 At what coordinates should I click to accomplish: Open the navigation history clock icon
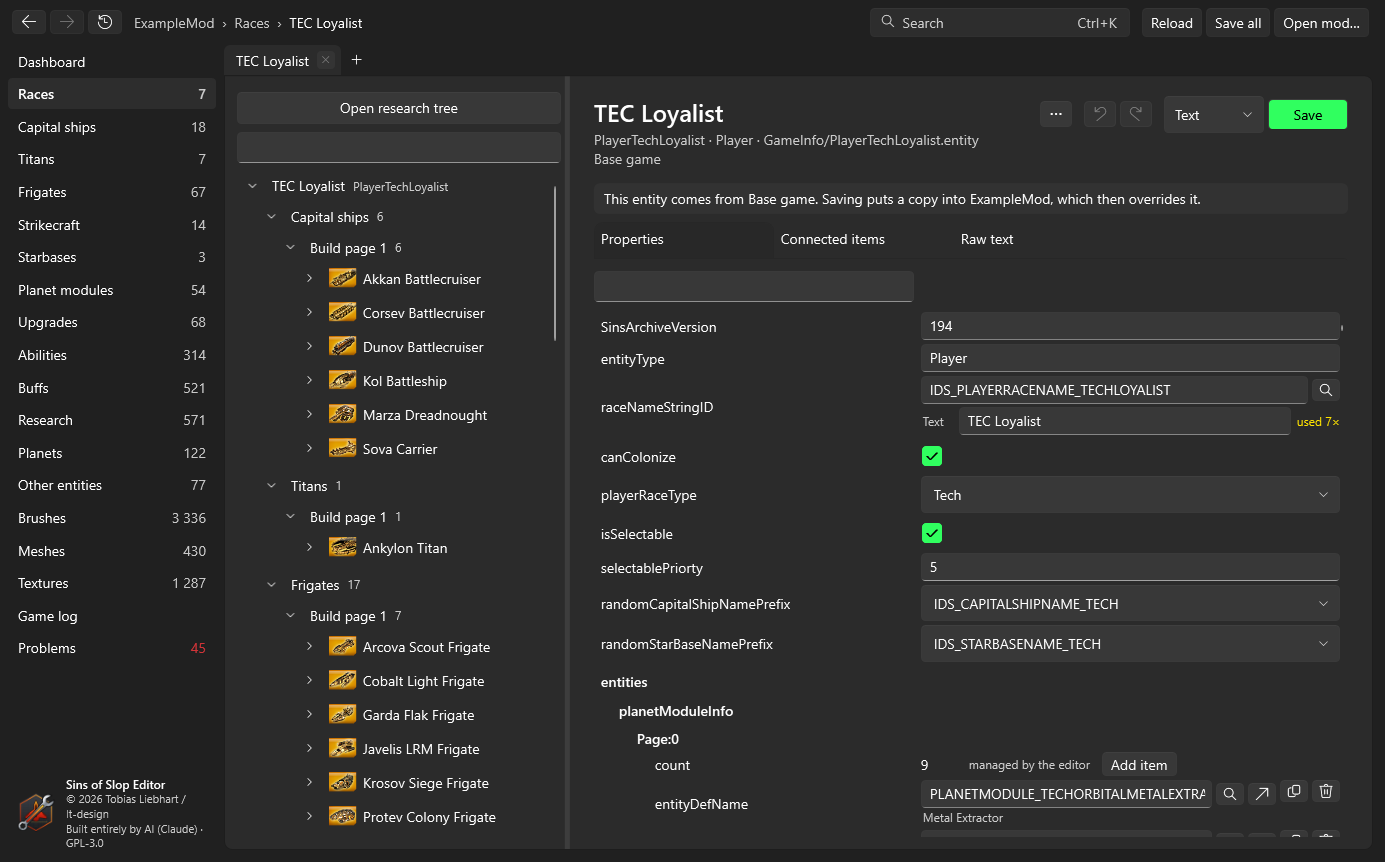(x=105, y=22)
